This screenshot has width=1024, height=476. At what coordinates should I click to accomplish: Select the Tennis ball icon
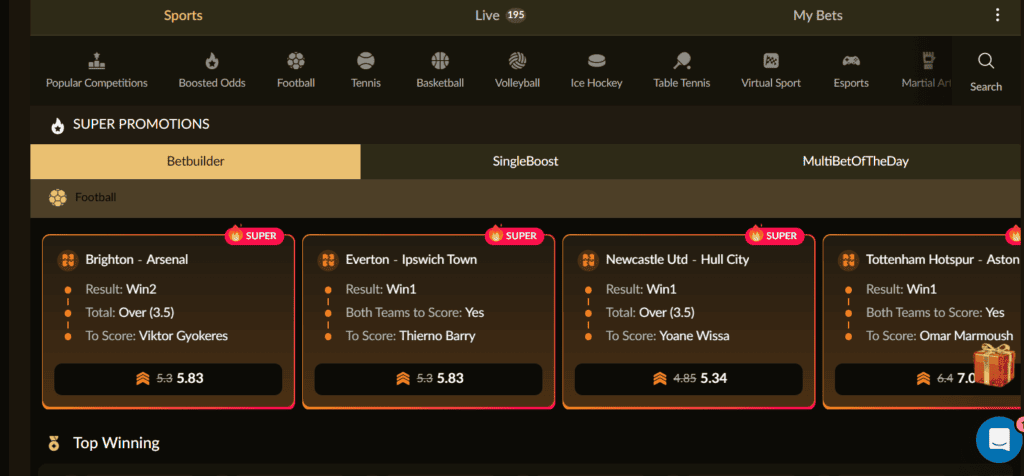[x=366, y=61]
